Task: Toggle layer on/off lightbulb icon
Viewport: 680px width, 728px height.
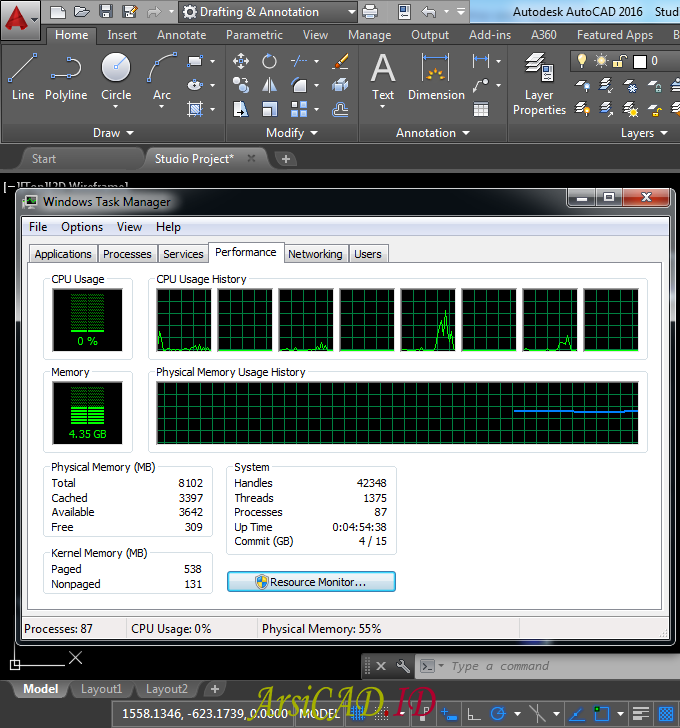Action: [x=581, y=61]
